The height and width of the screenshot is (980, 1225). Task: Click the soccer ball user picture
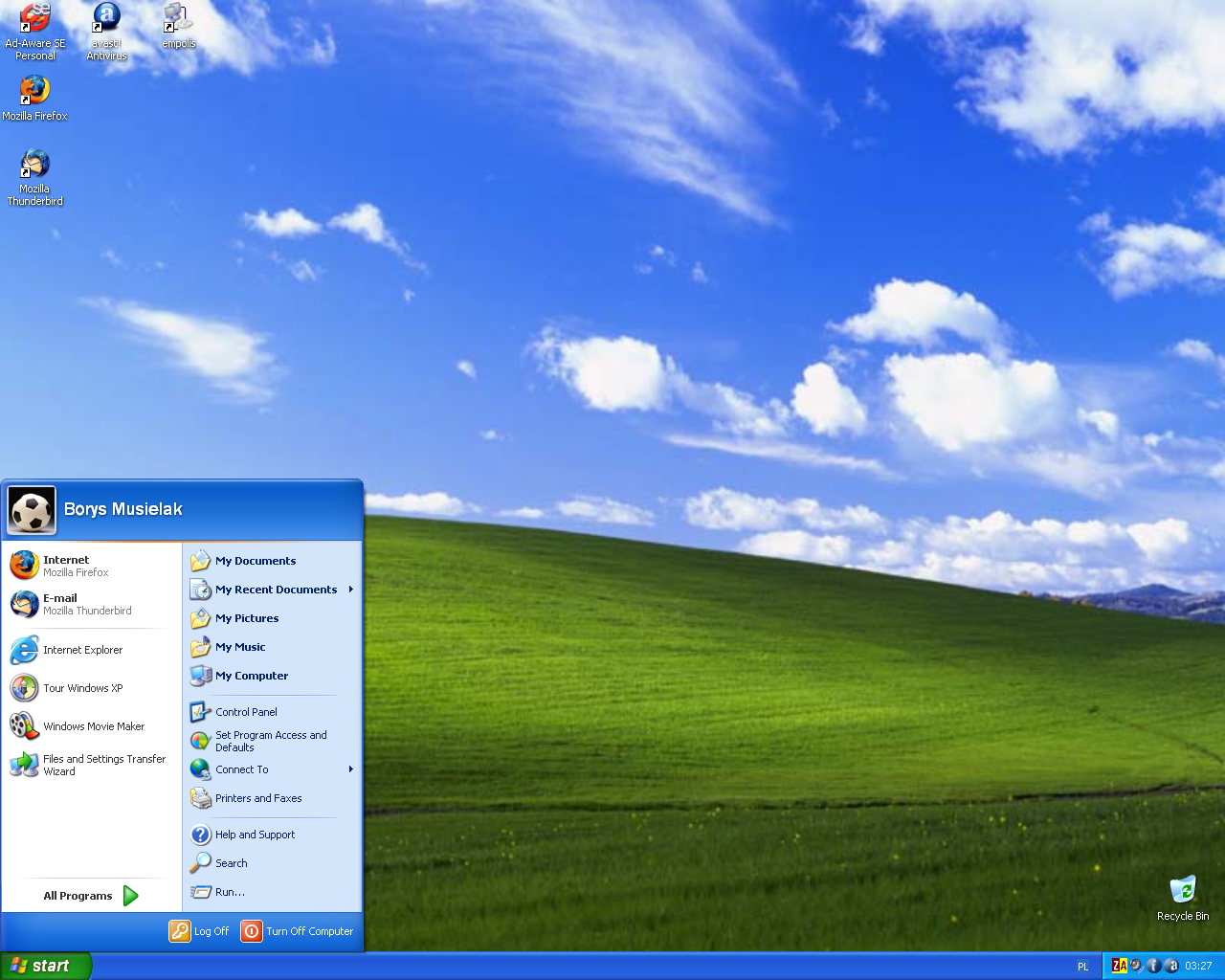[x=32, y=510]
